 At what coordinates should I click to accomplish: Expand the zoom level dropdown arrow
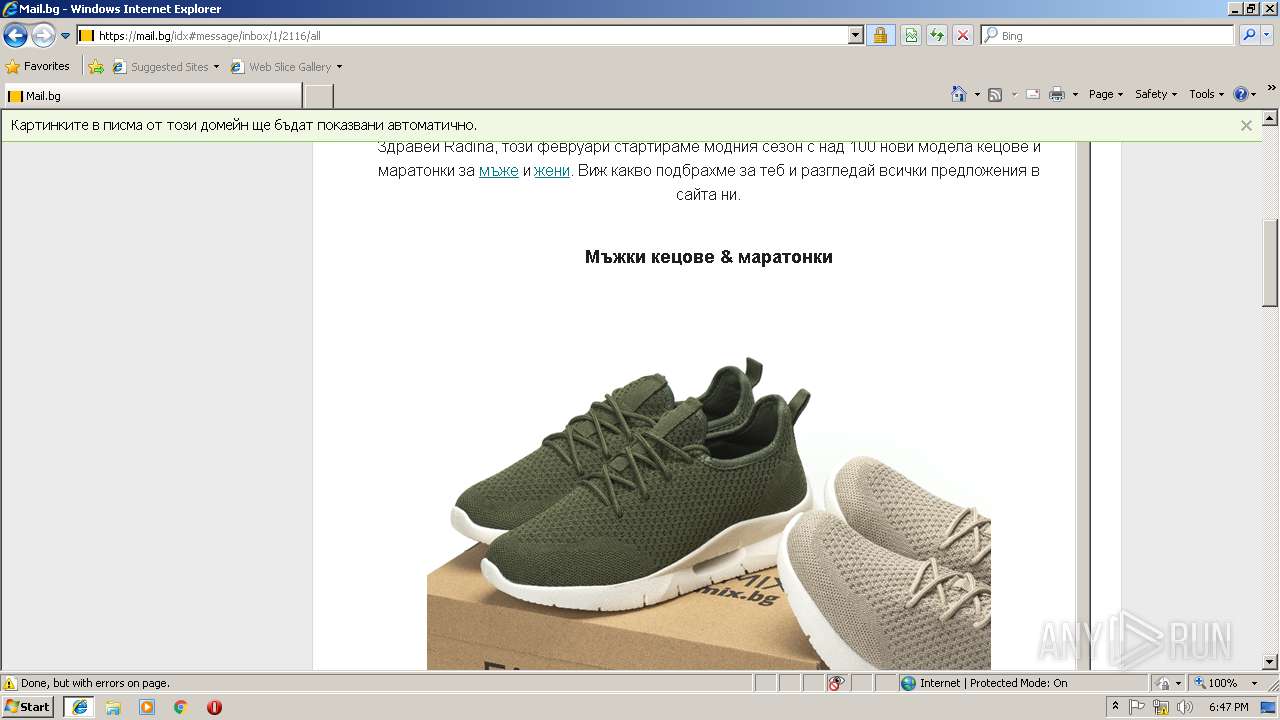tap(1254, 683)
